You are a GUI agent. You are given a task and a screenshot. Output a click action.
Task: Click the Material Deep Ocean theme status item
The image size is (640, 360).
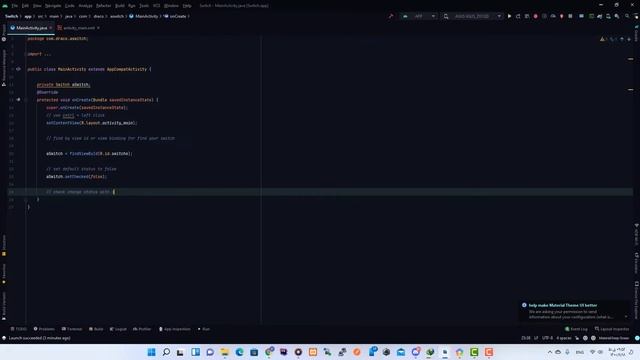tap(613, 338)
